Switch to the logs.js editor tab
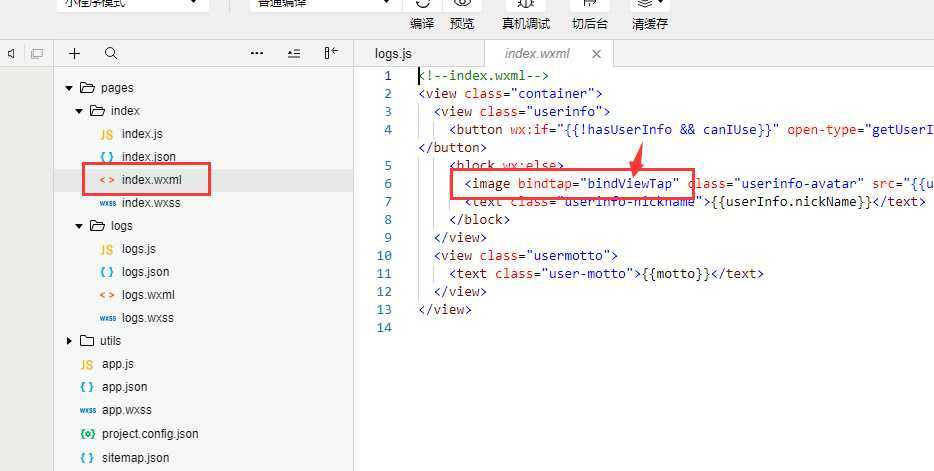Screen dimensions: 934x471 (x=393, y=54)
